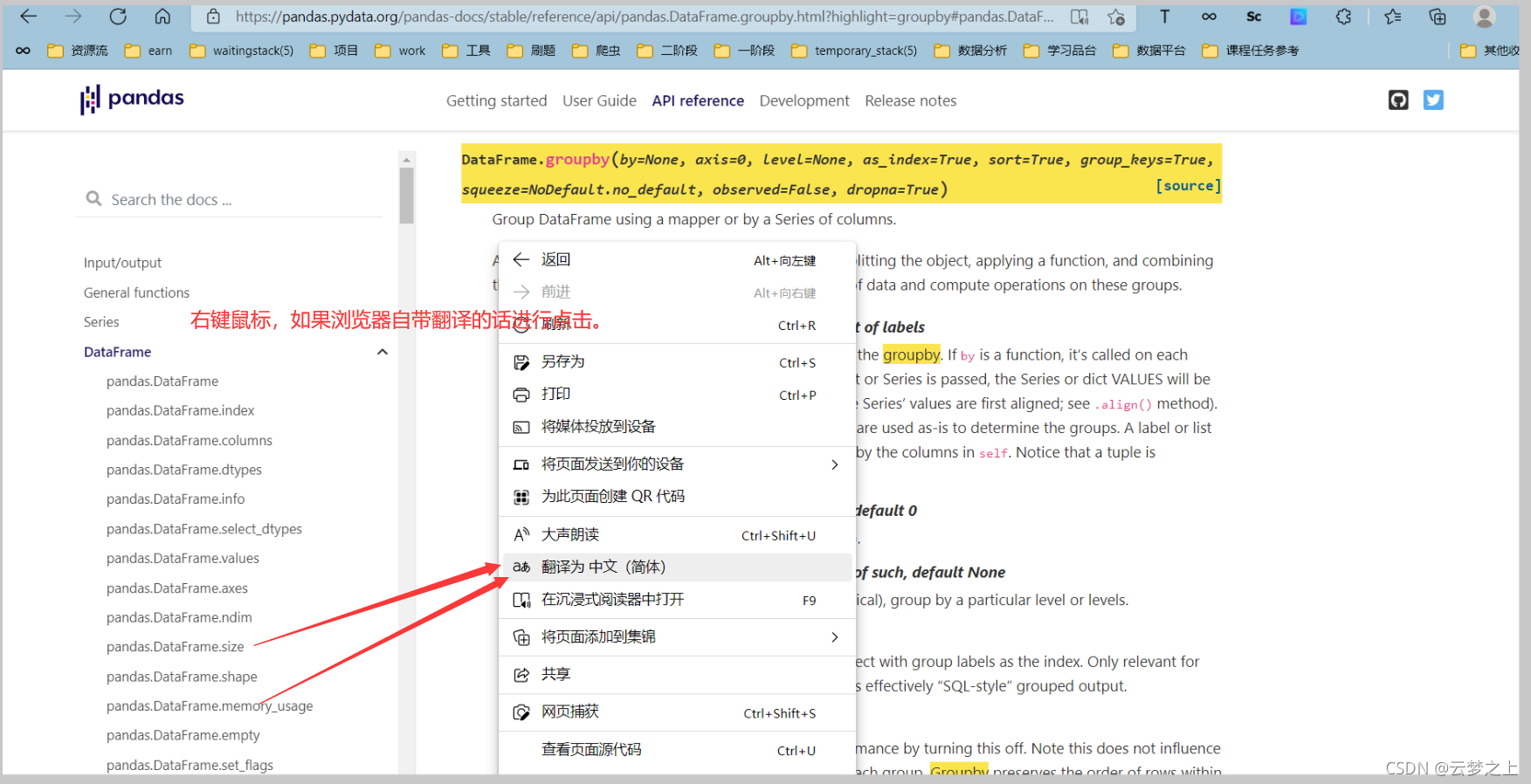Open the 课程任务参考 bookmark folder
The height and width of the screenshot is (784, 1531).
(x=1251, y=51)
